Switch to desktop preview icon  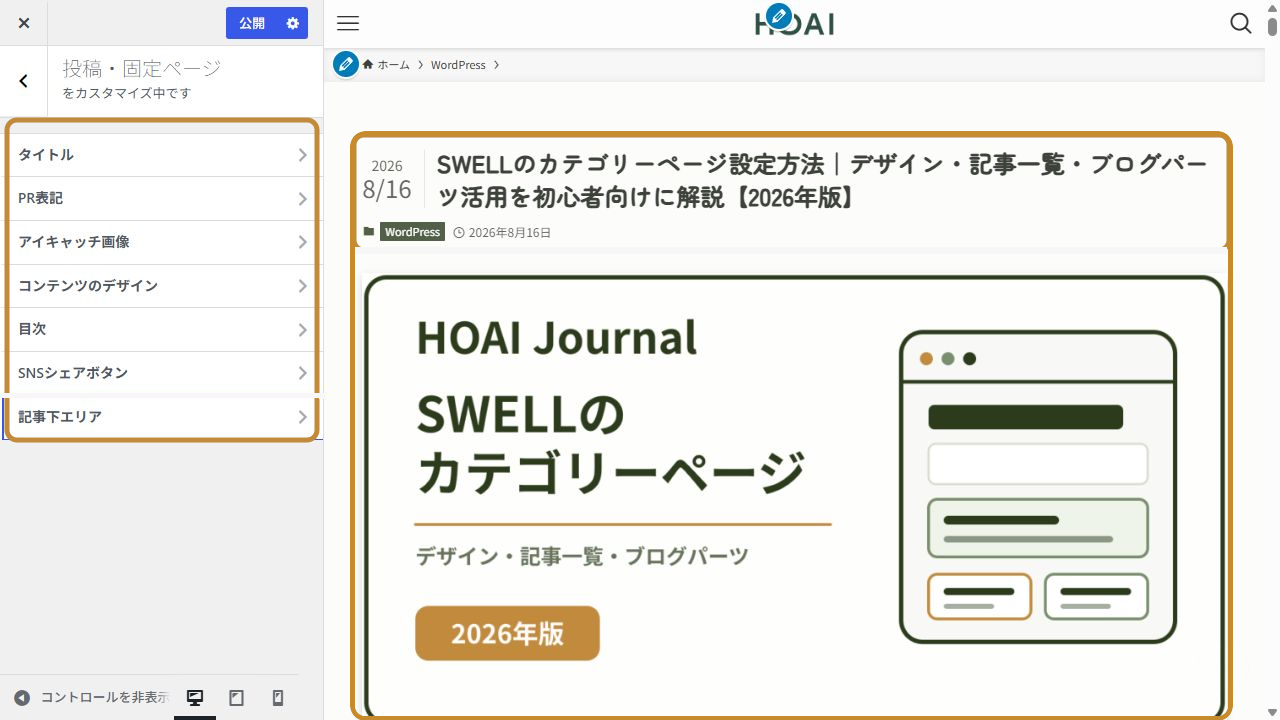[x=195, y=698]
